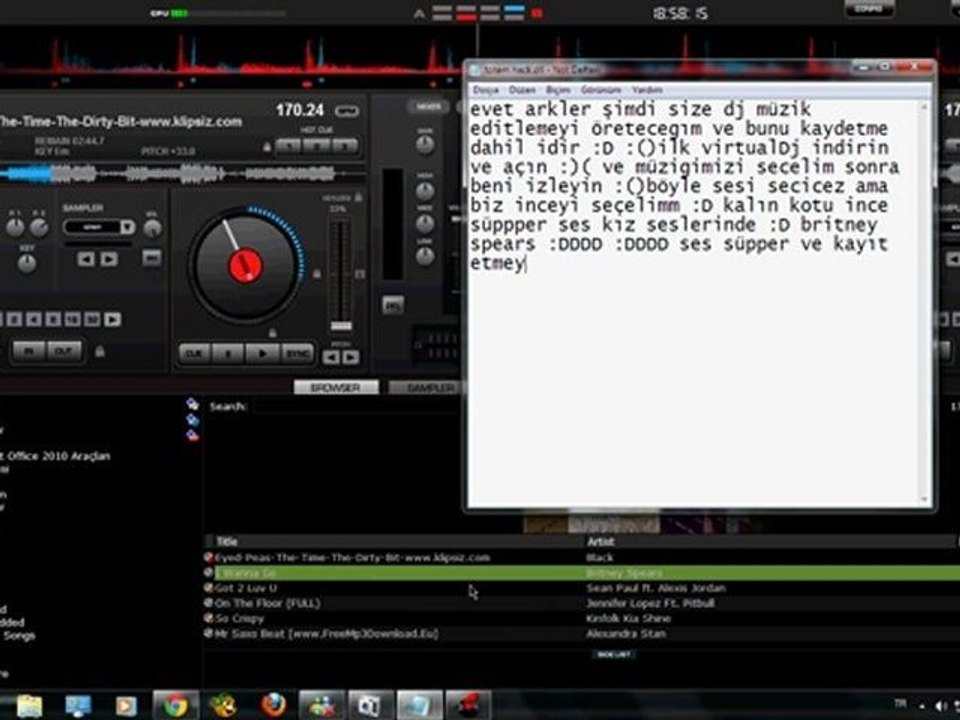Set loop length to 2 beats
The height and width of the screenshot is (720, 960).
pyautogui.click(x=15, y=319)
